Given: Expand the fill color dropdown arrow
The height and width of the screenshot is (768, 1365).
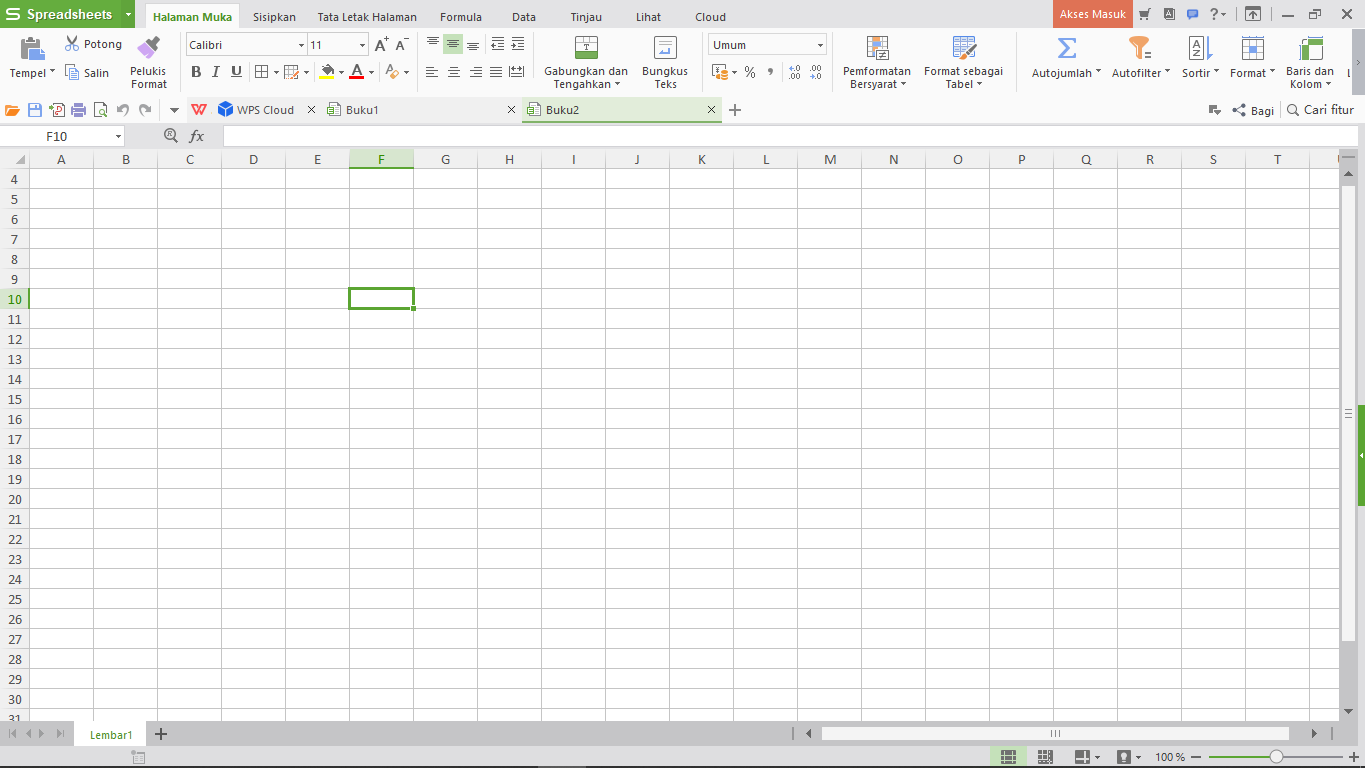Looking at the screenshot, I should click(341, 72).
